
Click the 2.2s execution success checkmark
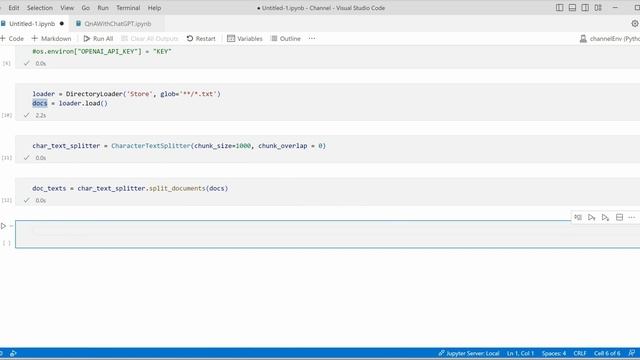tap(27, 115)
